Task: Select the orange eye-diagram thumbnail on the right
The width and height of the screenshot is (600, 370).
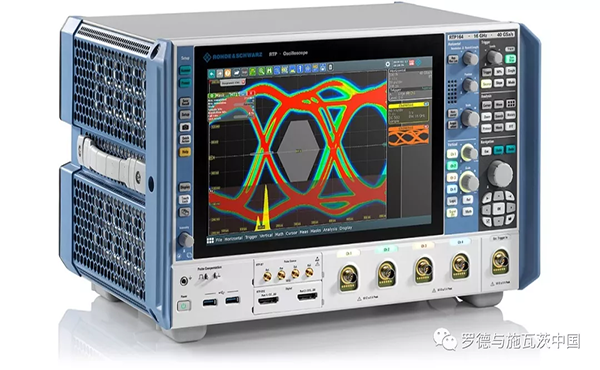Action: tap(408, 137)
